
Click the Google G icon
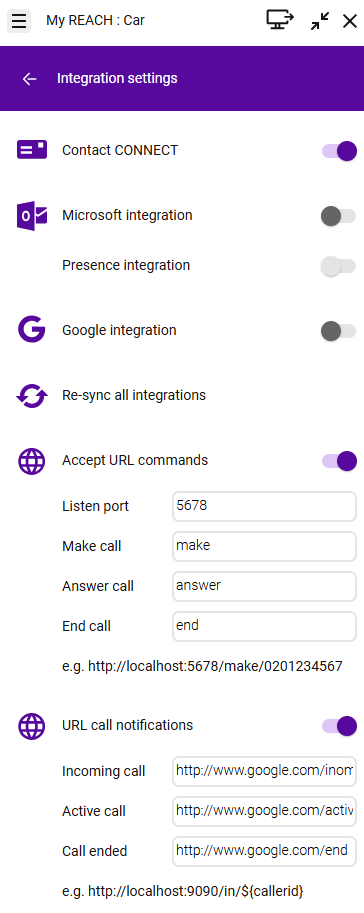click(31, 330)
